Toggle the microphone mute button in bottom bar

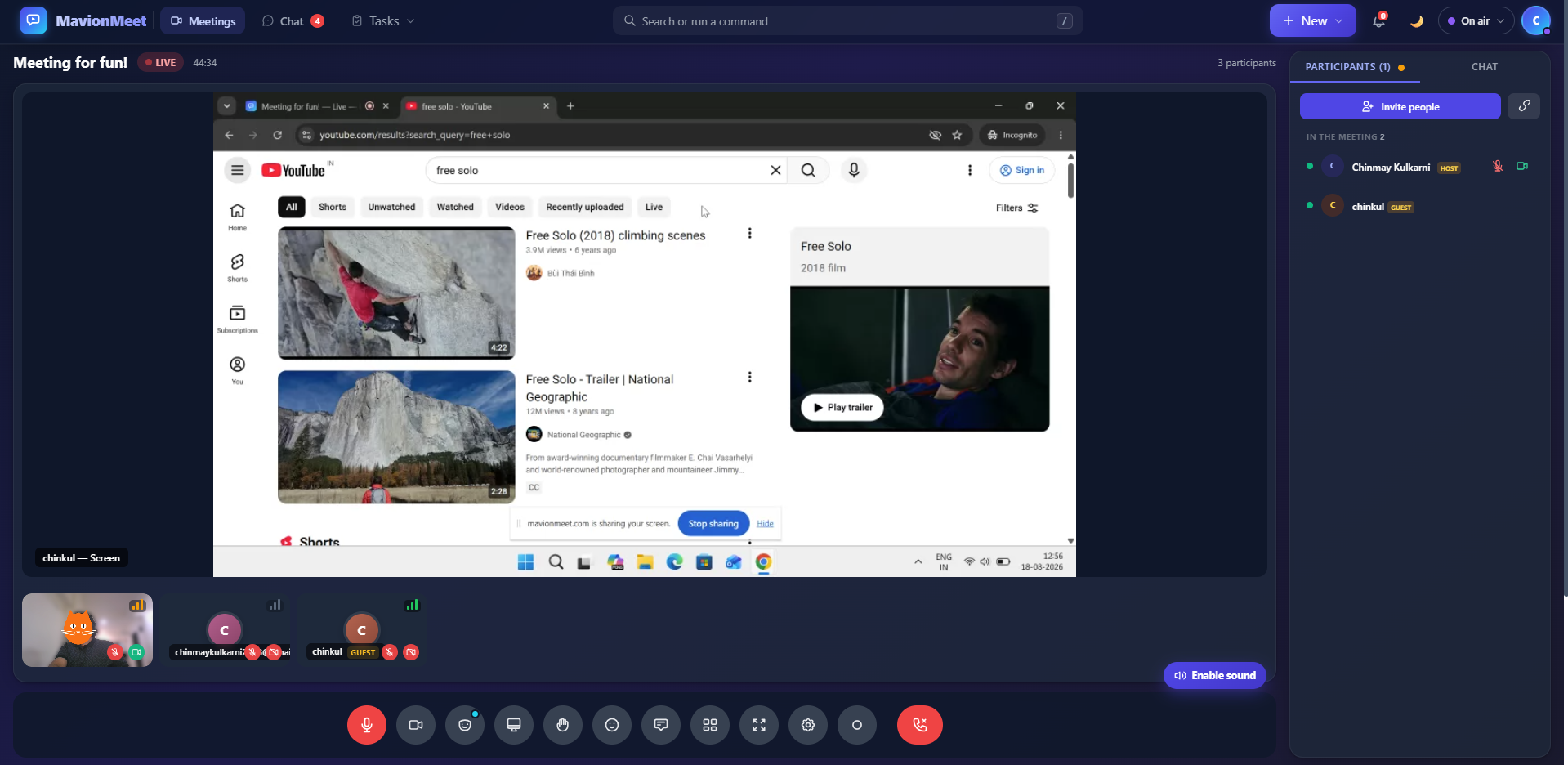367,725
